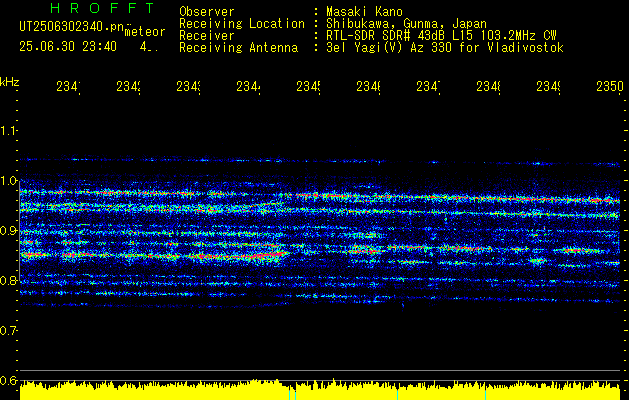Click the 2343 time marker

click(x=189, y=87)
